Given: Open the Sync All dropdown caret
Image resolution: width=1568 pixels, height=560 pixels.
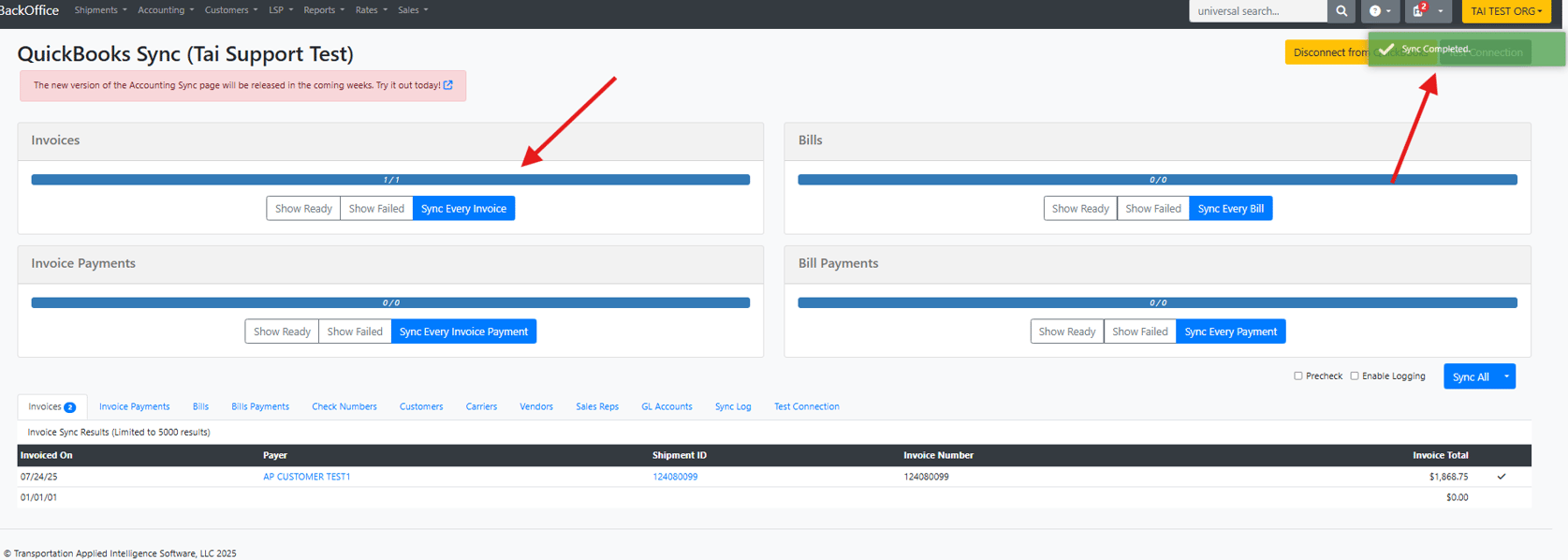Looking at the screenshot, I should [1506, 376].
